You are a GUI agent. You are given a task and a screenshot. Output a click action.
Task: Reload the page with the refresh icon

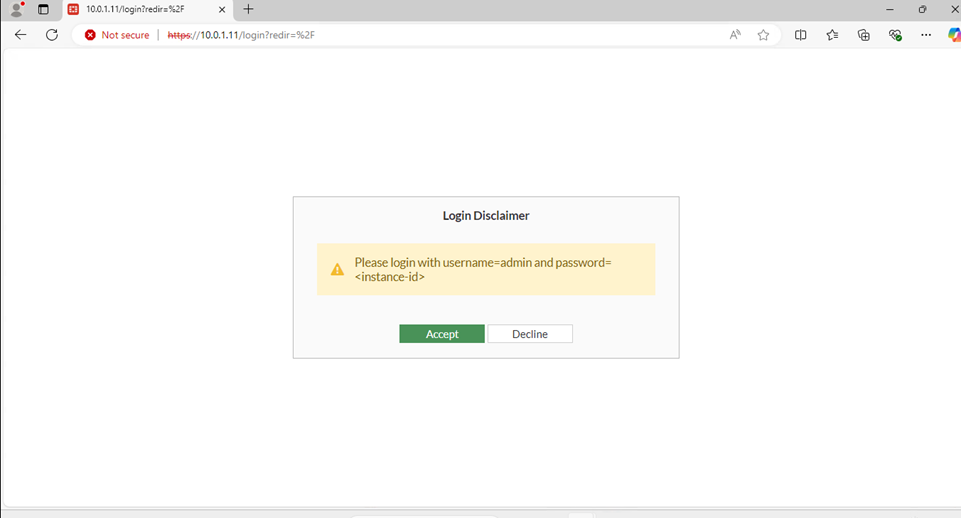[x=52, y=35]
